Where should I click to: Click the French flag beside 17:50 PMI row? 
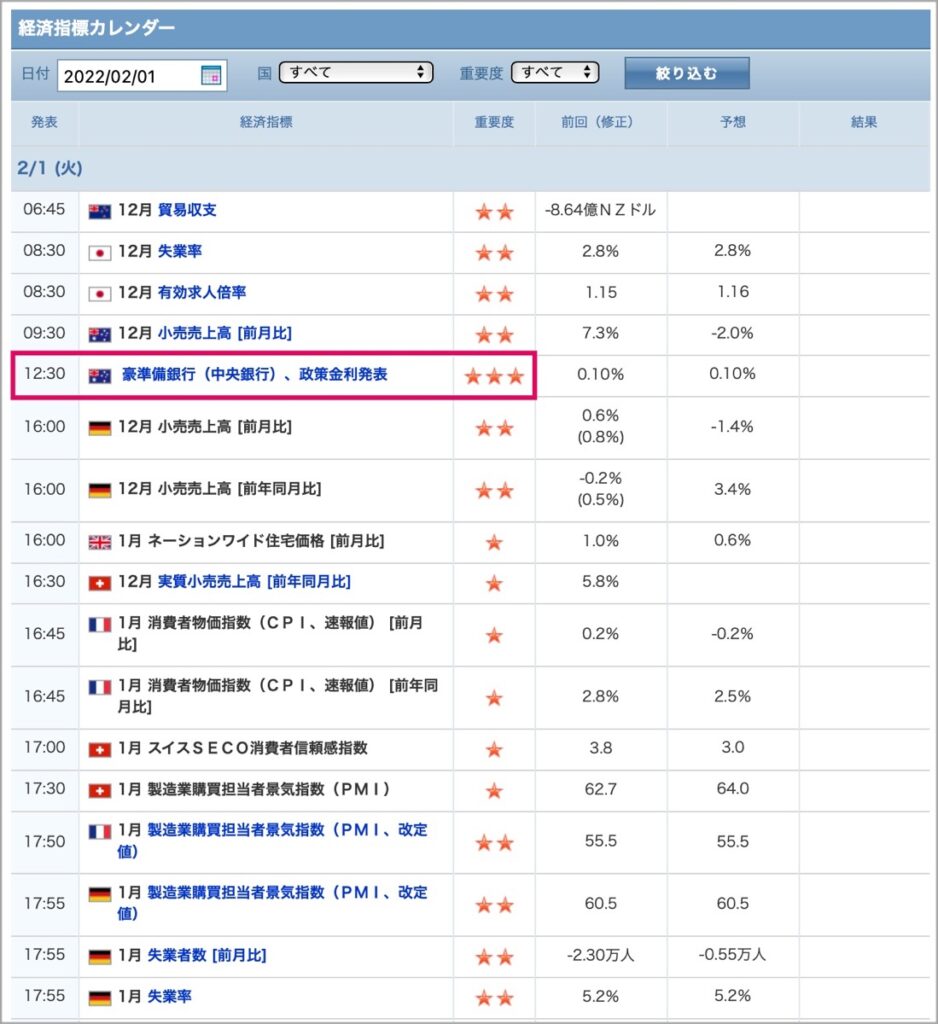100,832
